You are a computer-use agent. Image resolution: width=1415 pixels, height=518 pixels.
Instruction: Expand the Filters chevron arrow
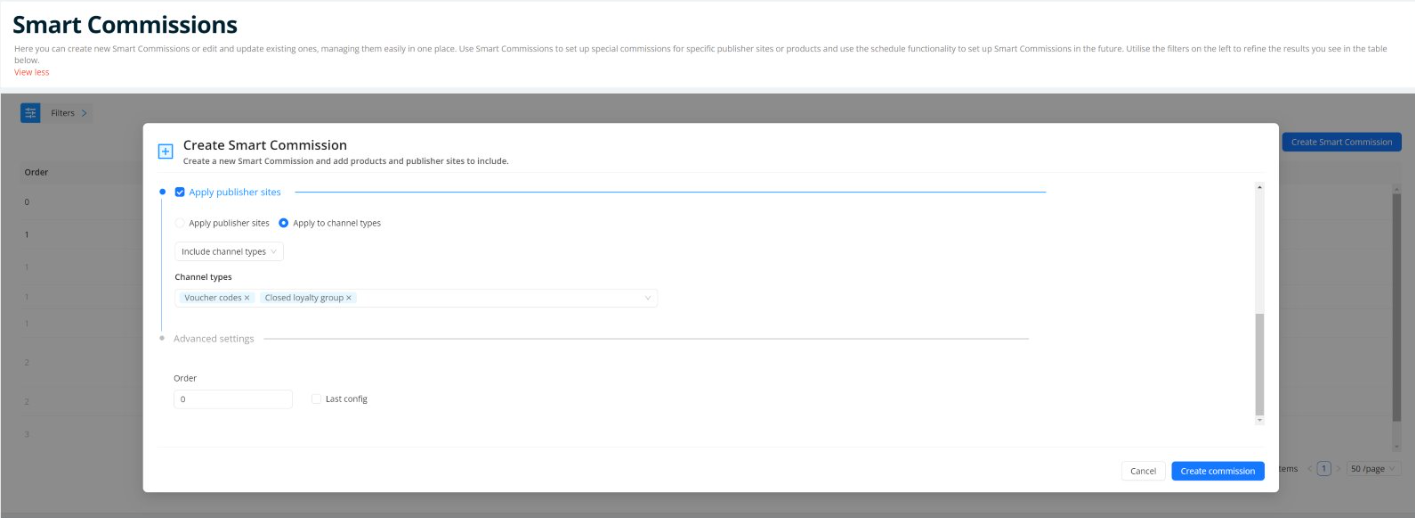tap(84, 113)
